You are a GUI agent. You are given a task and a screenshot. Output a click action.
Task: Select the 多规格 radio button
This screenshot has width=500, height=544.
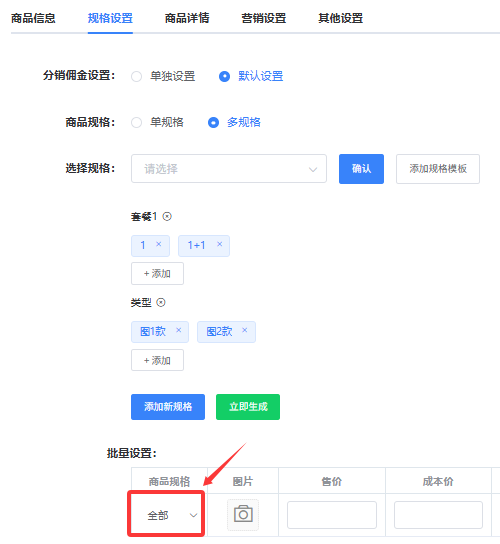coord(213,122)
